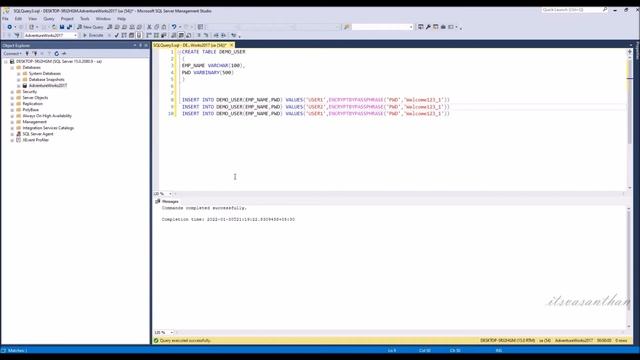
Task: Click the Increase Indent icon
Action: point(223,36)
